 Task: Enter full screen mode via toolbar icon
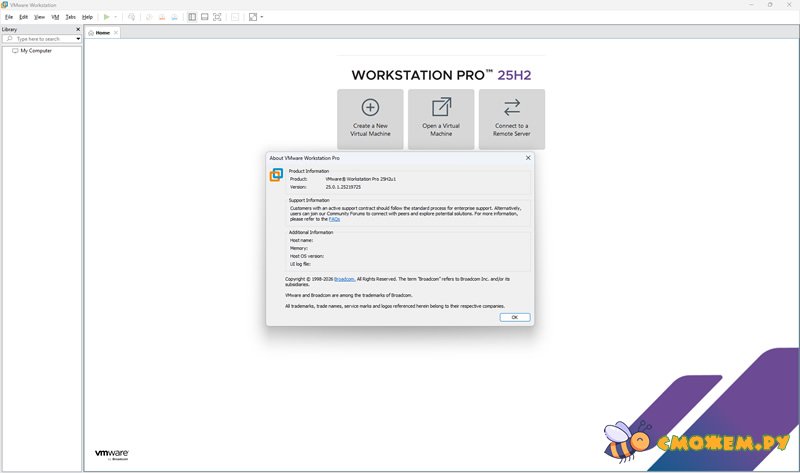pyautogui.click(x=217, y=17)
